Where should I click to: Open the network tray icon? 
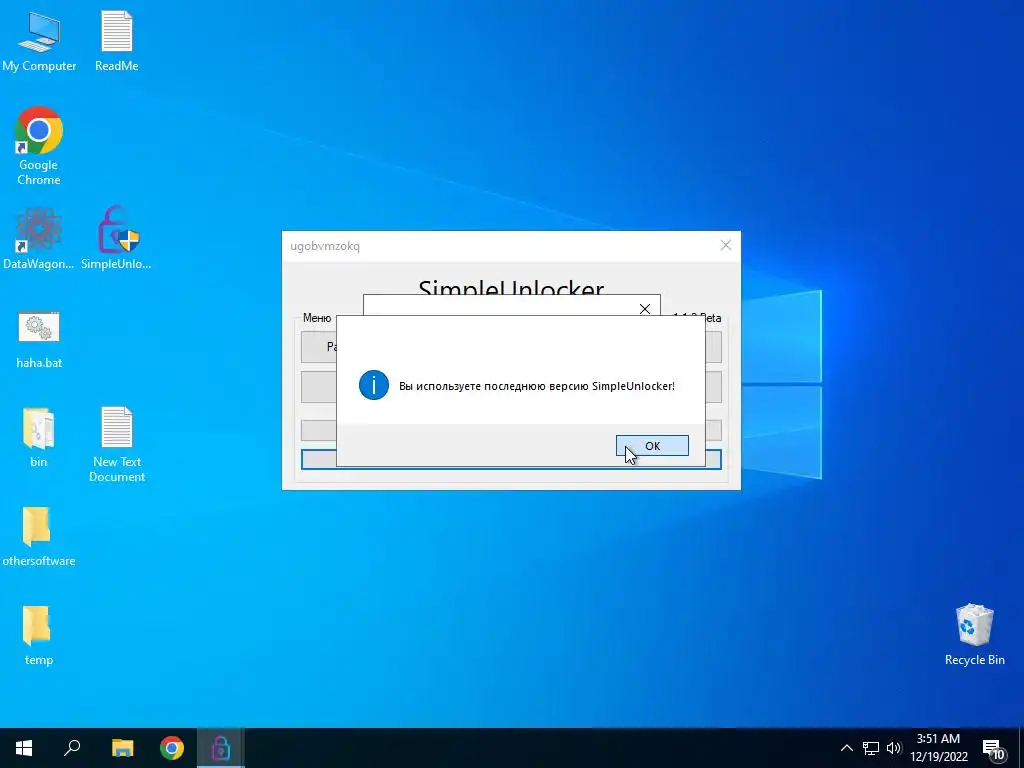(871, 748)
